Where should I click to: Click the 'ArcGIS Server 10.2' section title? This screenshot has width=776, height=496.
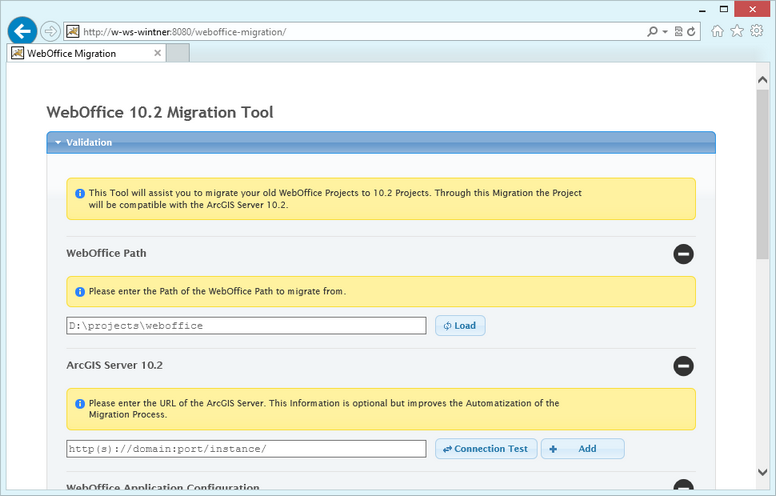pyautogui.click(x=114, y=365)
